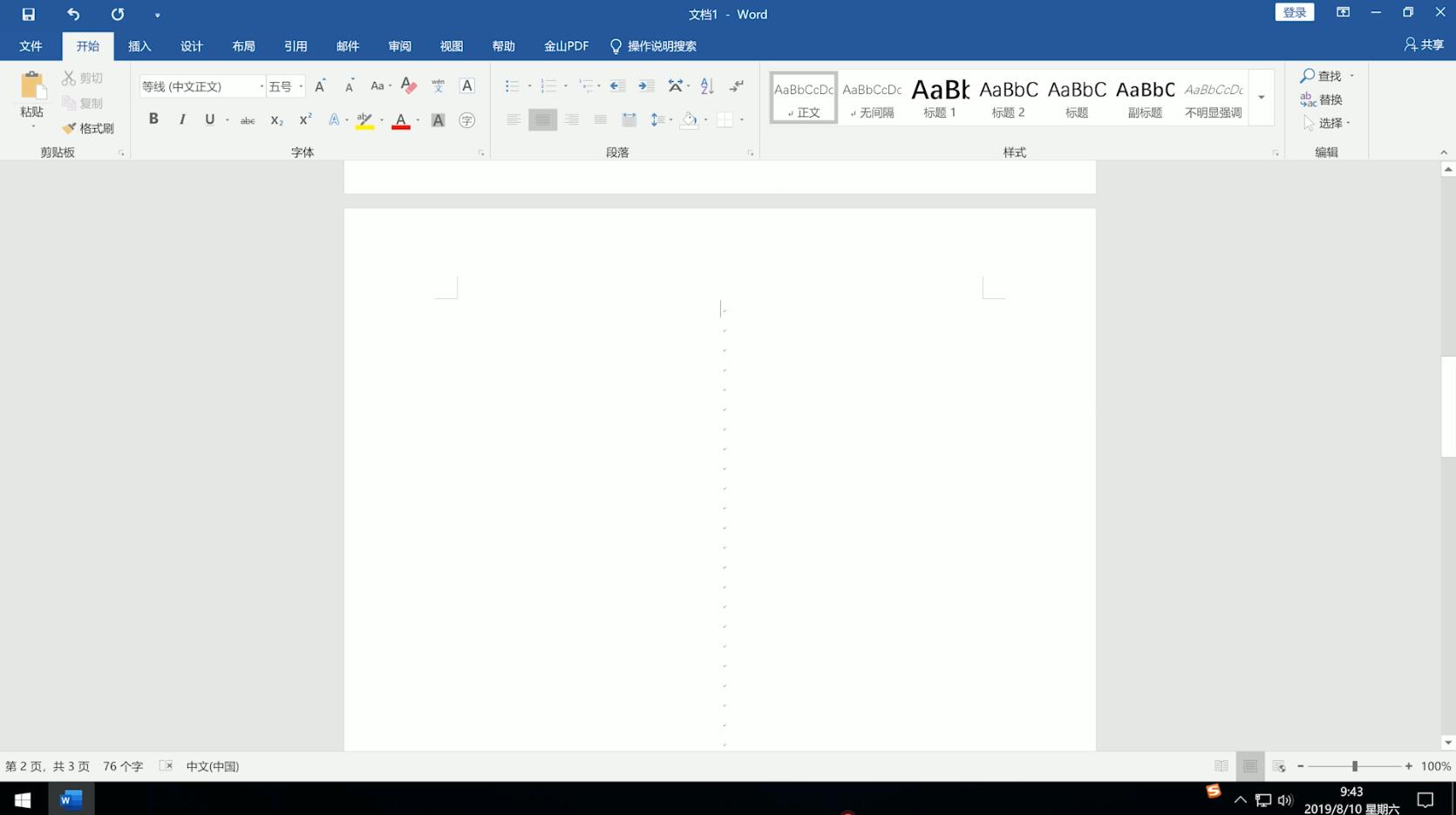Click the 共享 button

pos(1424,44)
